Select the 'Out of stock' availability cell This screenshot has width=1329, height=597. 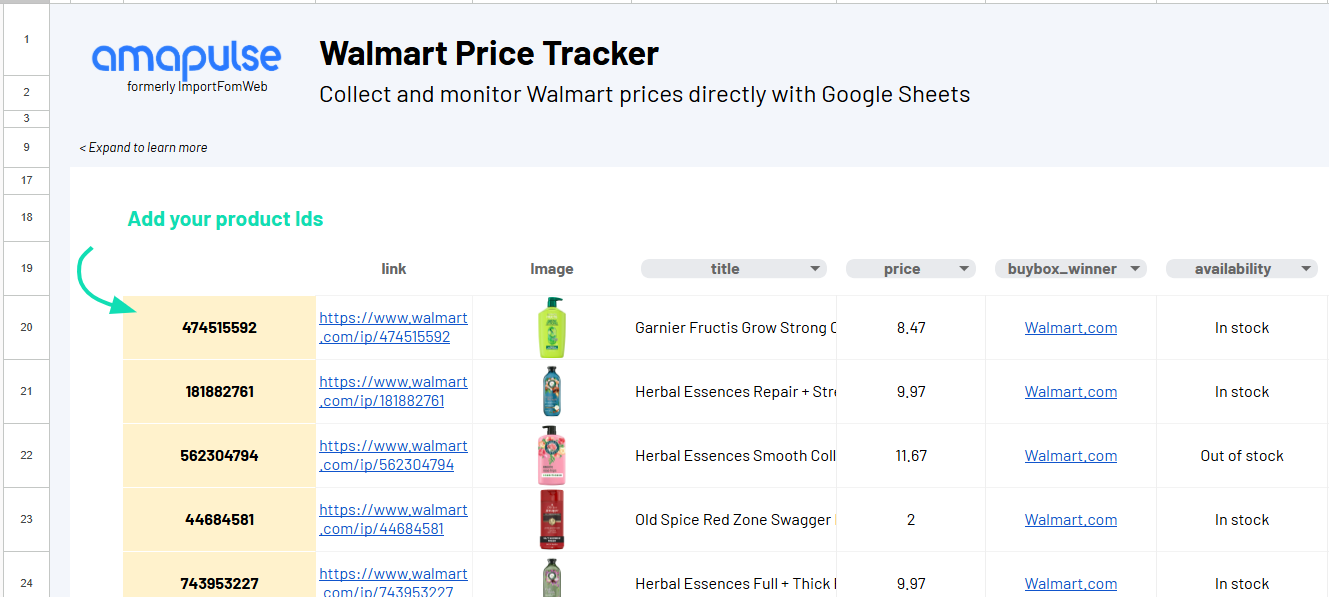pyautogui.click(x=1242, y=456)
